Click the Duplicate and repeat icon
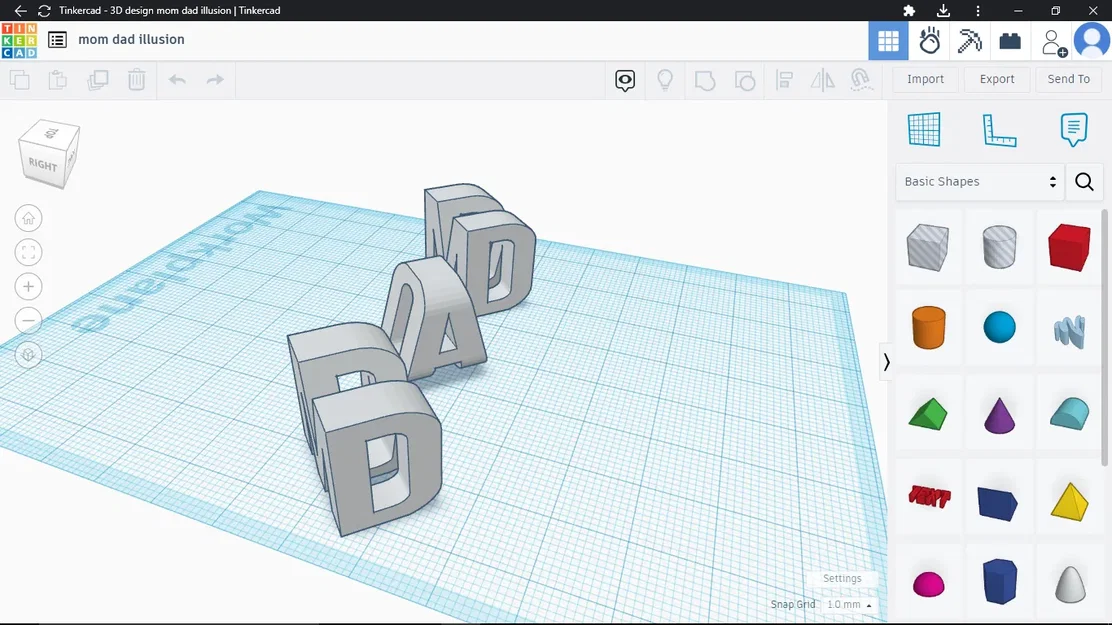 click(97, 80)
